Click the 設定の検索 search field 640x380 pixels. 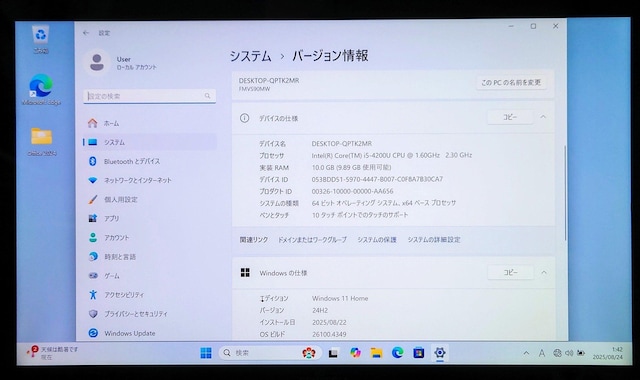click(149, 96)
